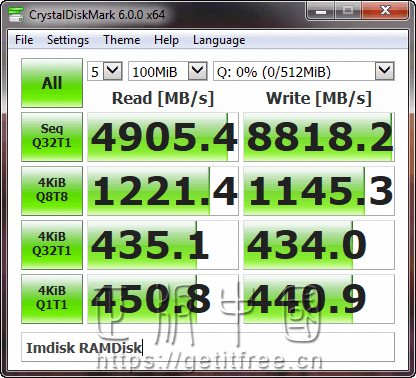Click the 4KiB Q8T8 read result 1221.4
The width and height of the screenshot is (416, 378).
pos(163,191)
